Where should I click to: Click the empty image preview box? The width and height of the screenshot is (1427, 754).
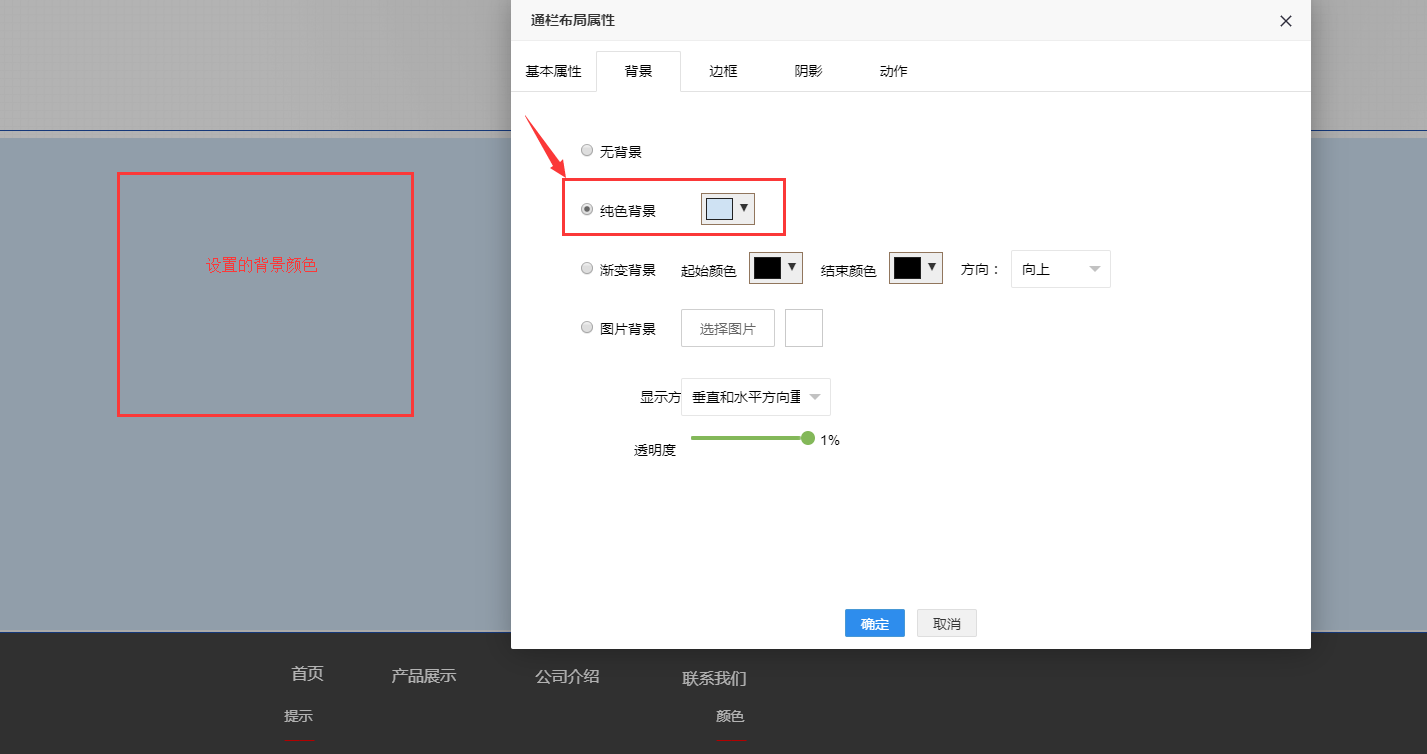point(803,328)
